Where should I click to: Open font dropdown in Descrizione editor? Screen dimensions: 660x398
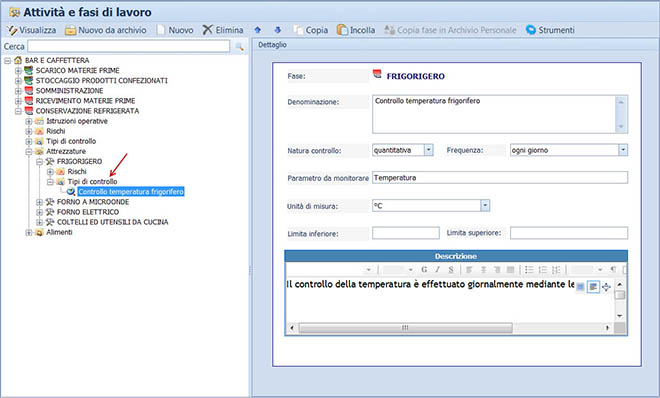point(368,270)
